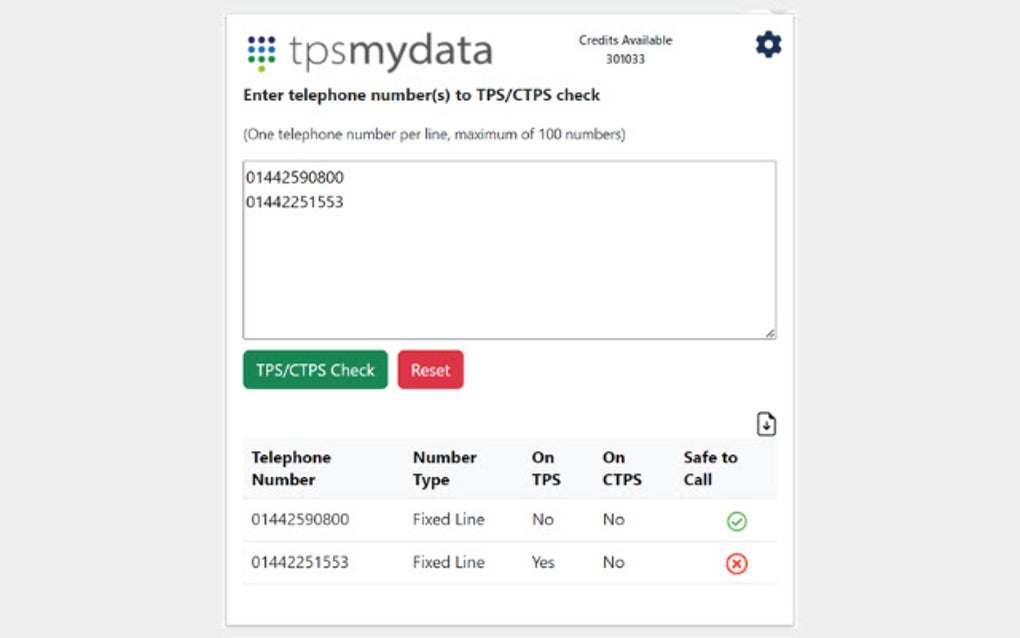This screenshot has height=638, width=1020.
Task: Select the green check in the Safe to Call column
Action: pos(736,520)
